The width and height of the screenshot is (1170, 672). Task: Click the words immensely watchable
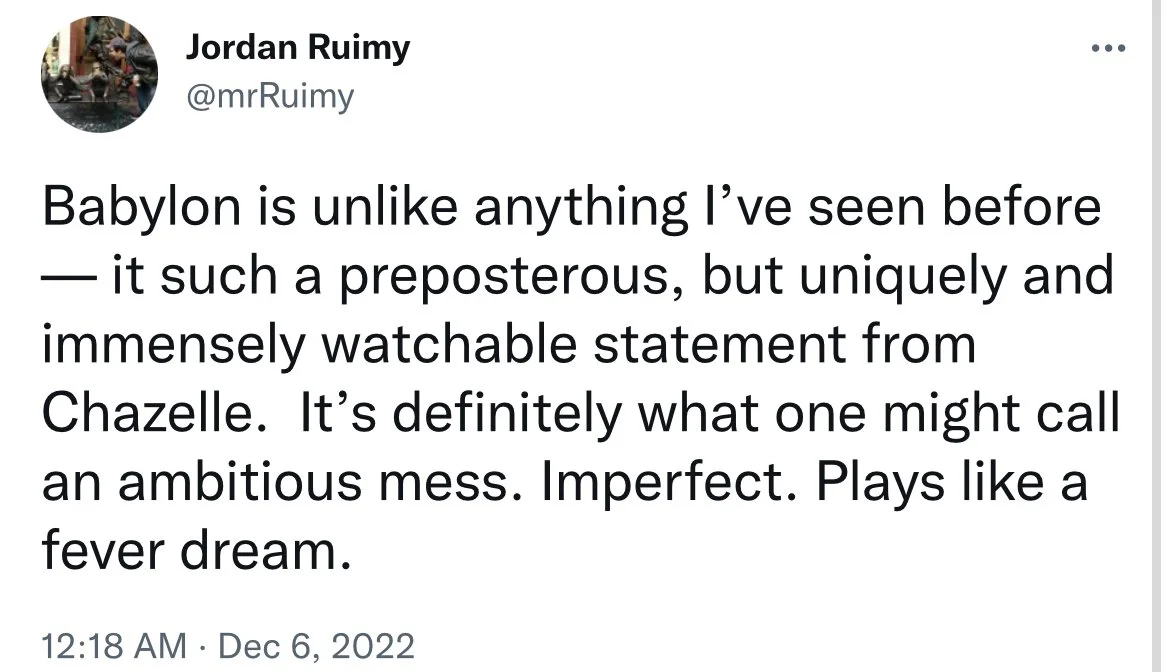tap(309, 346)
